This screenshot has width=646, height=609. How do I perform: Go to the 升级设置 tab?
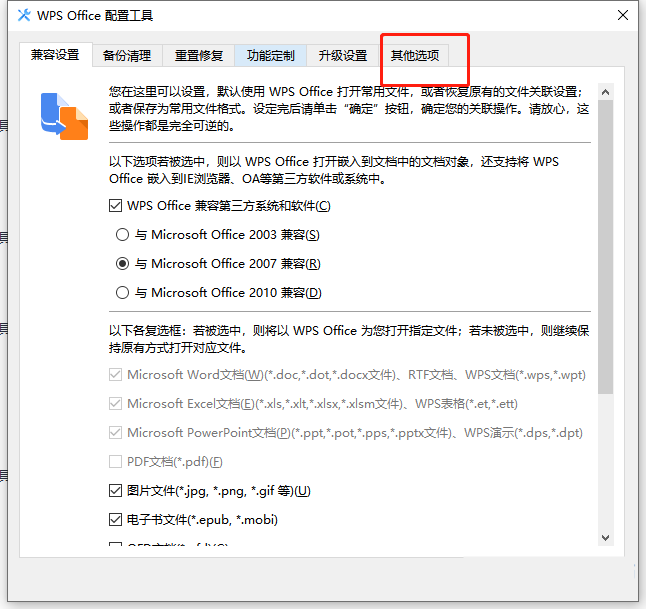[343, 55]
